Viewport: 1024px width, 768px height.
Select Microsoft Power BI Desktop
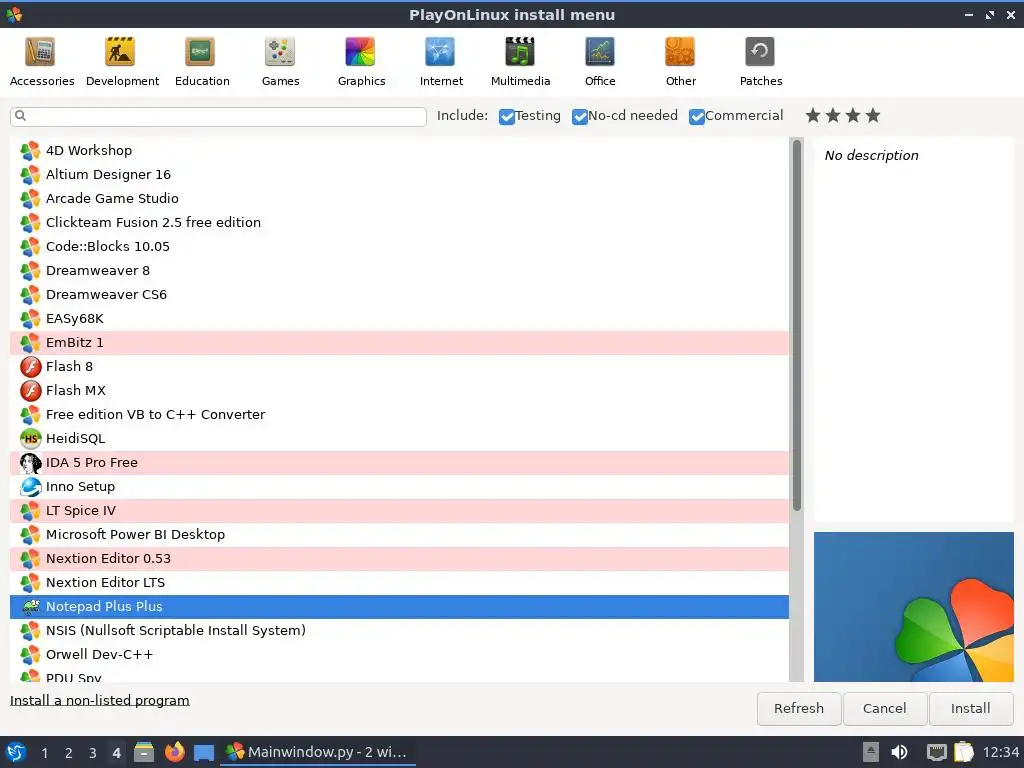[x=399, y=534]
